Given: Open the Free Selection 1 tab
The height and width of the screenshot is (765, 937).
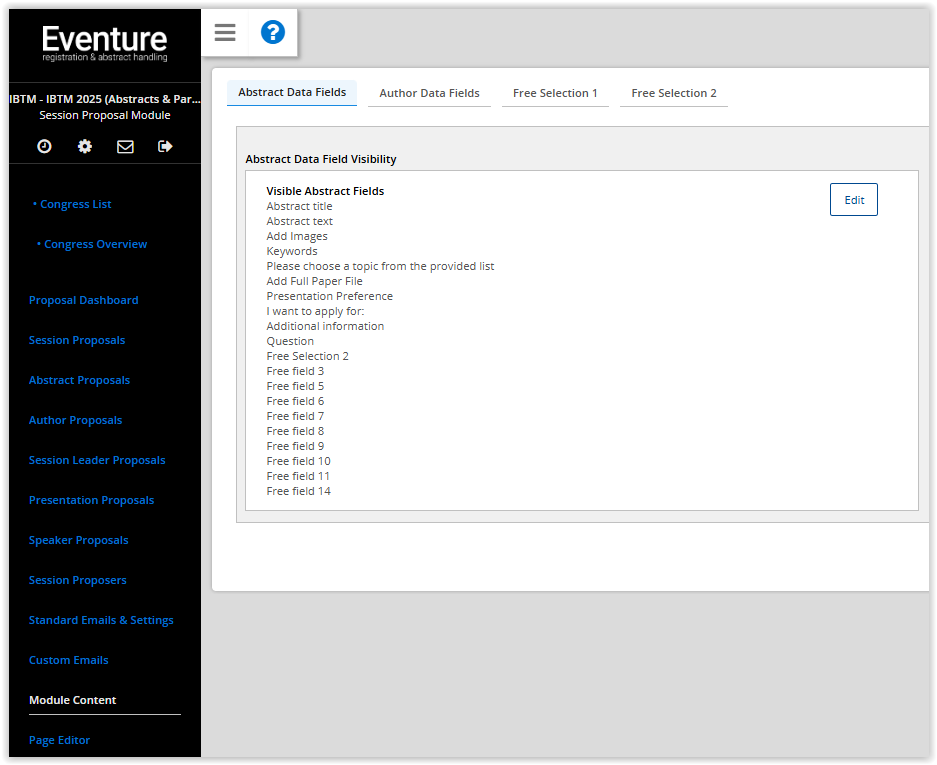Looking at the screenshot, I should (555, 92).
